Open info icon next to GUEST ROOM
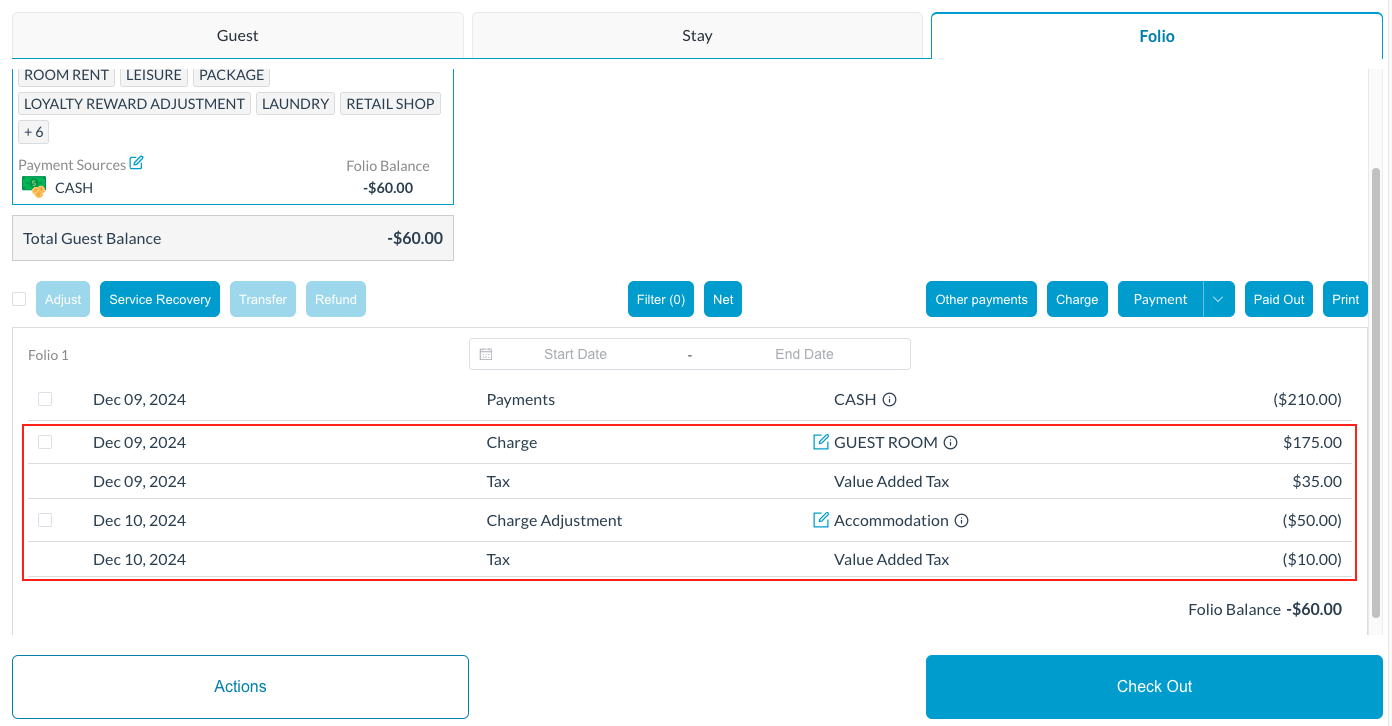 pos(951,443)
